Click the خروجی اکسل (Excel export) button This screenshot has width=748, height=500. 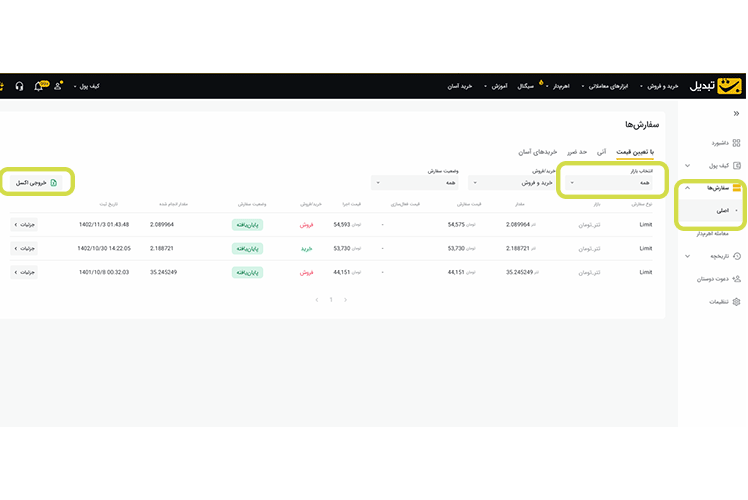37,182
